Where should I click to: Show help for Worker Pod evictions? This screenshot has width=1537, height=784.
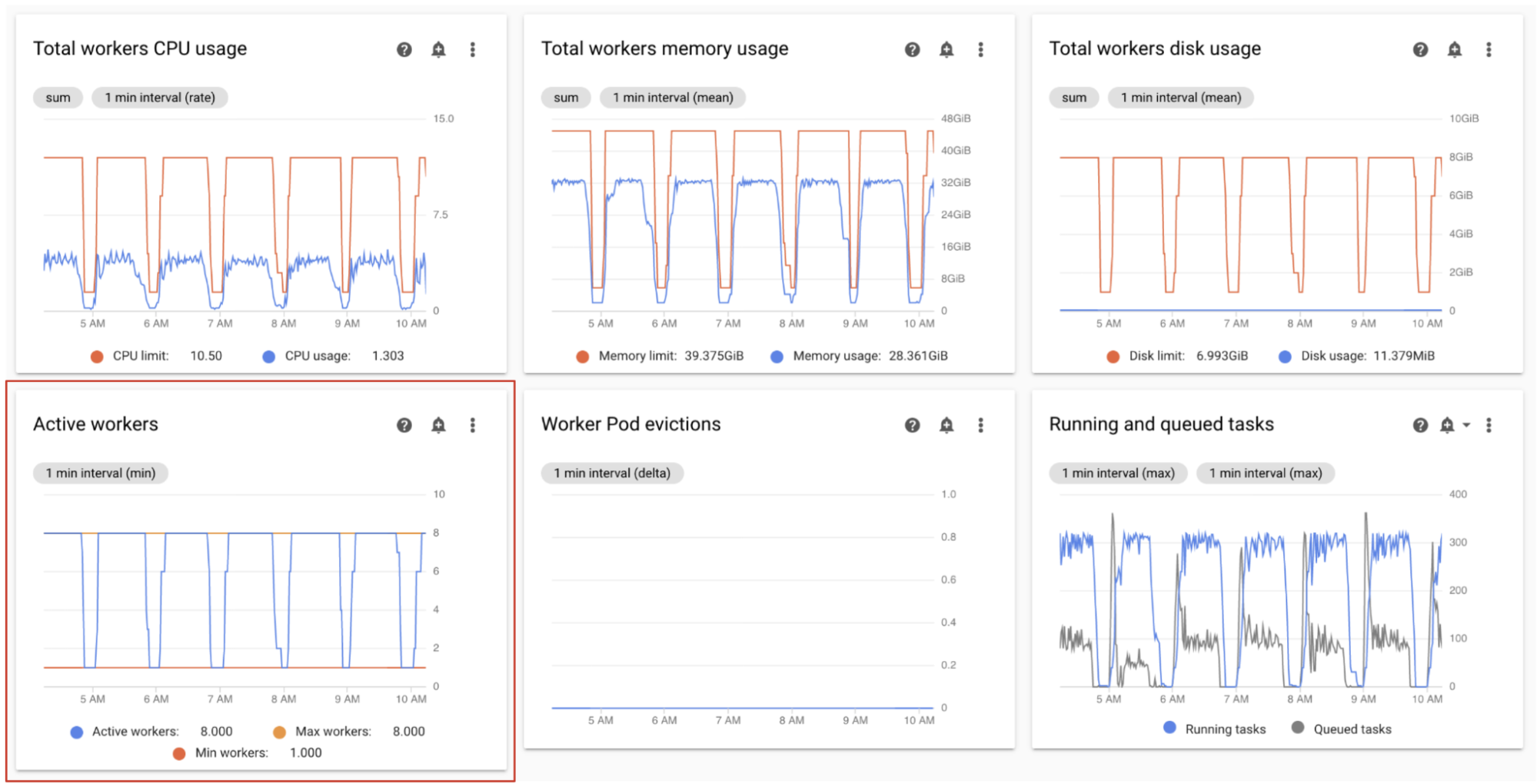[912, 425]
